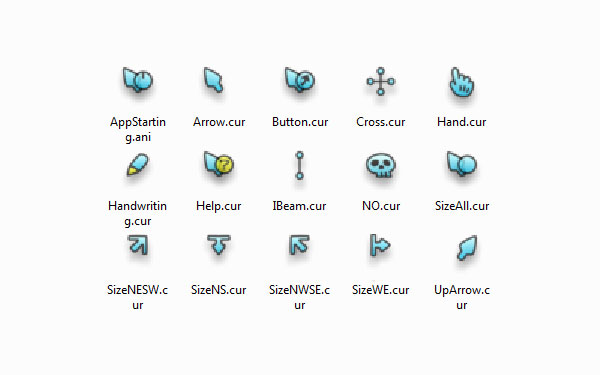
Task: Click the SizeNS.cur vertical resize icon
Action: (218, 245)
